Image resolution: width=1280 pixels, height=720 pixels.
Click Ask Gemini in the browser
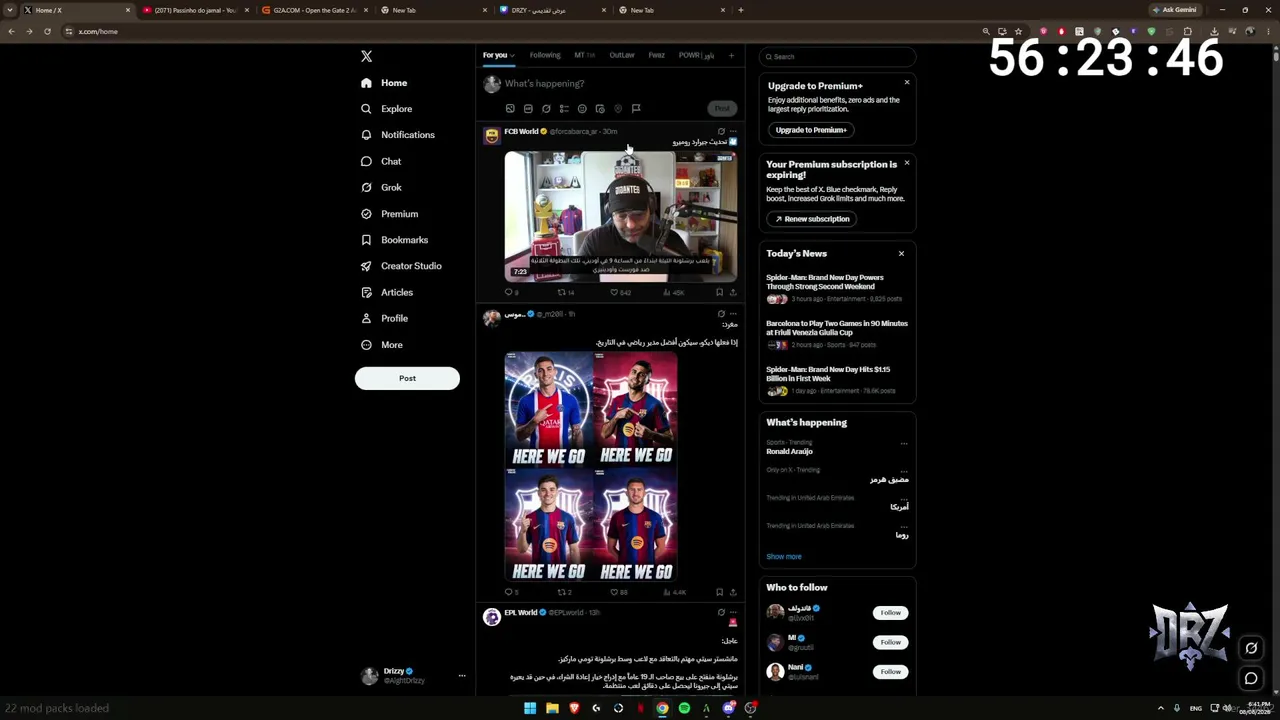click(1174, 10)
